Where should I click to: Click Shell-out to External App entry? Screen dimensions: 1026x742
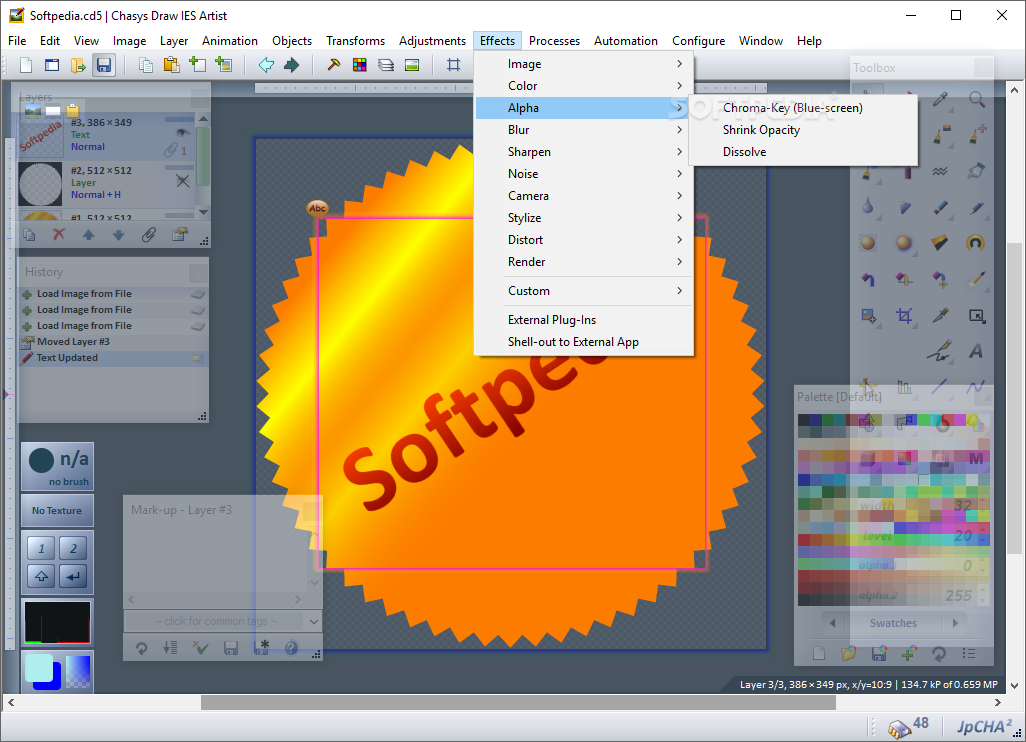(x=584, y=342)
